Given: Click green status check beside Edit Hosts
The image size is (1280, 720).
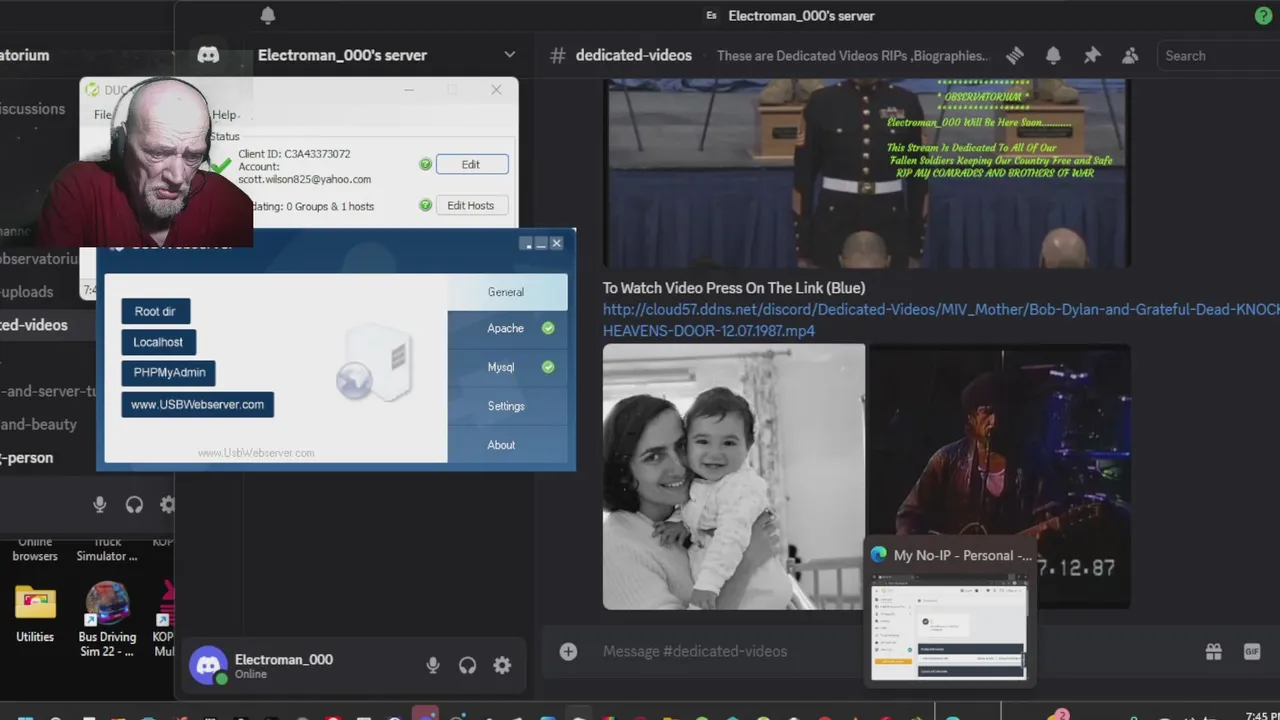Looking at the screenshot, I should 425,205.
